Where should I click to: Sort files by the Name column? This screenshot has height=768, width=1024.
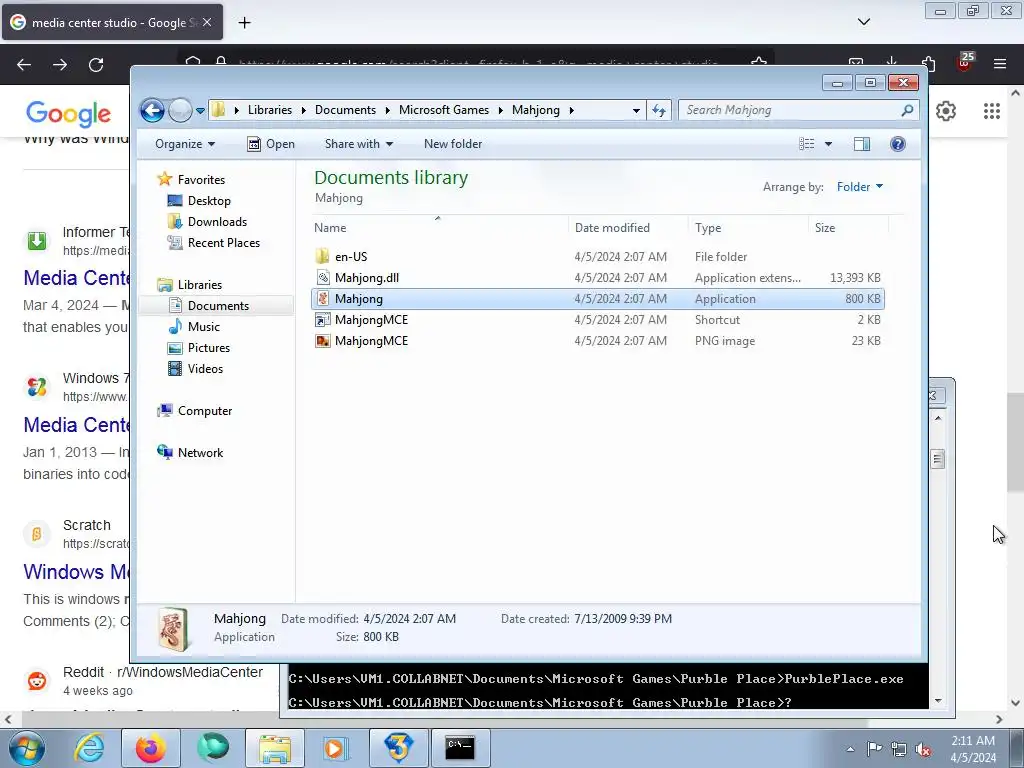[439, 228]
